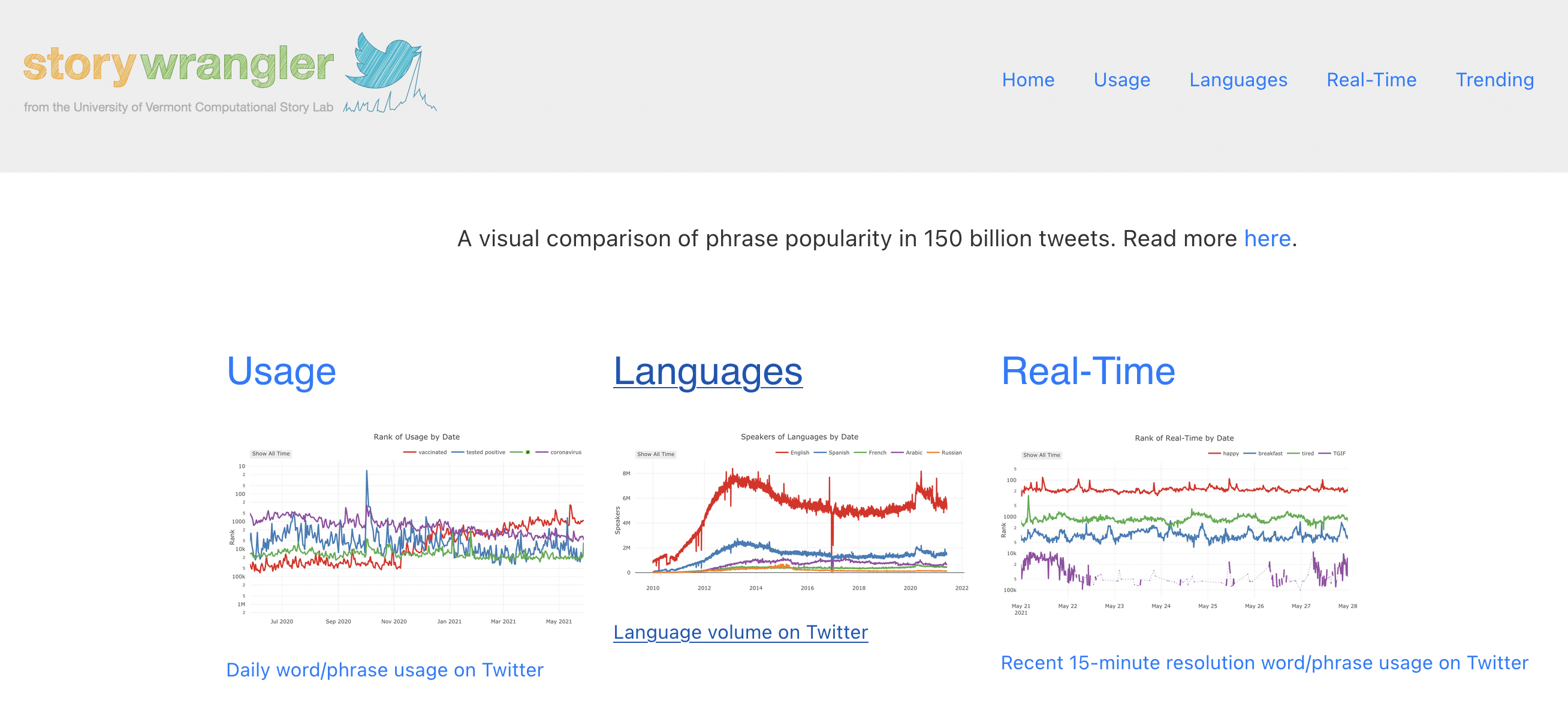Open Usage from the top navigation bar

[1121, 80]
